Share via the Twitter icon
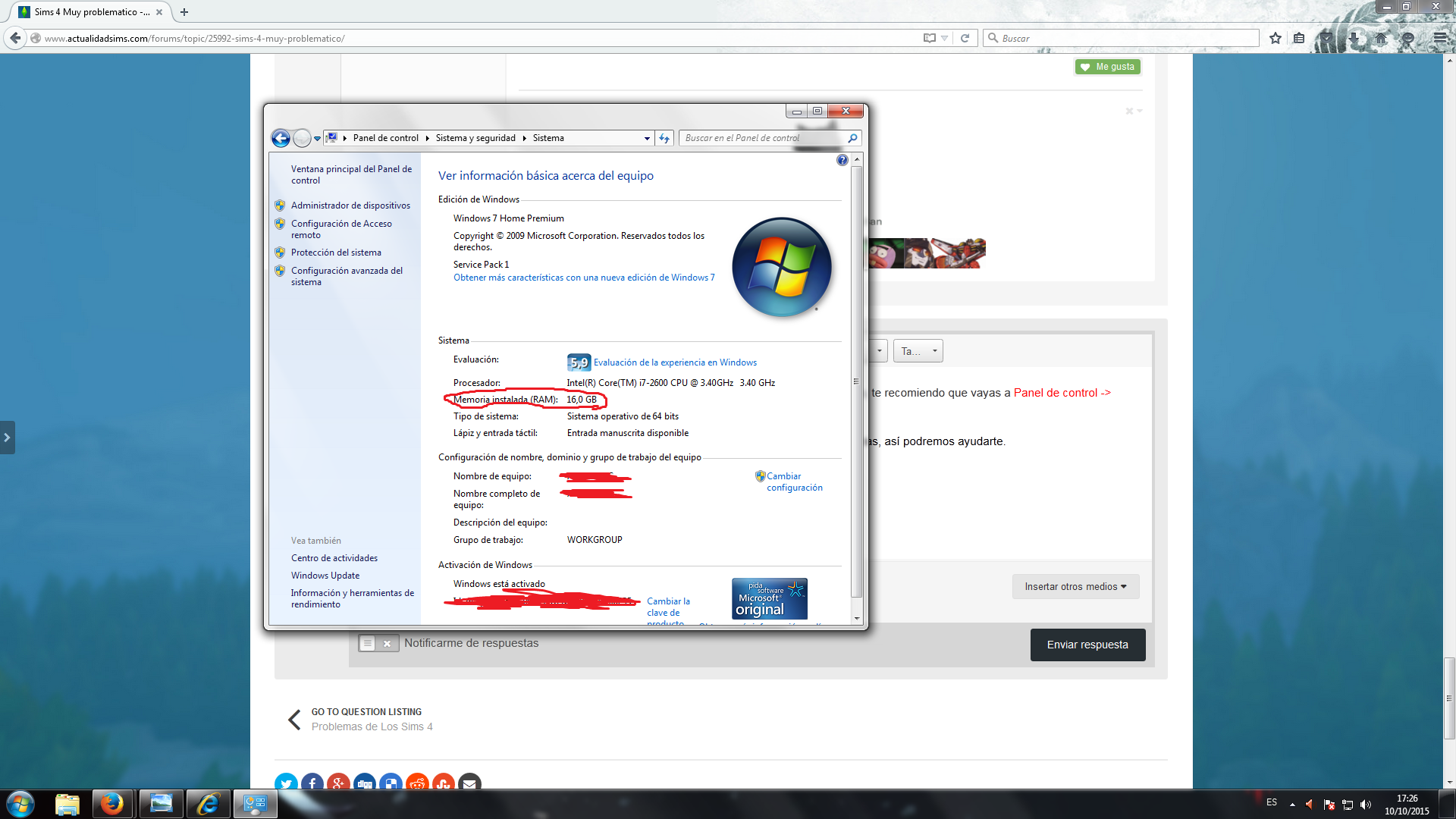This screenshot has width=1456, height=819. click(x=286, y=783)
